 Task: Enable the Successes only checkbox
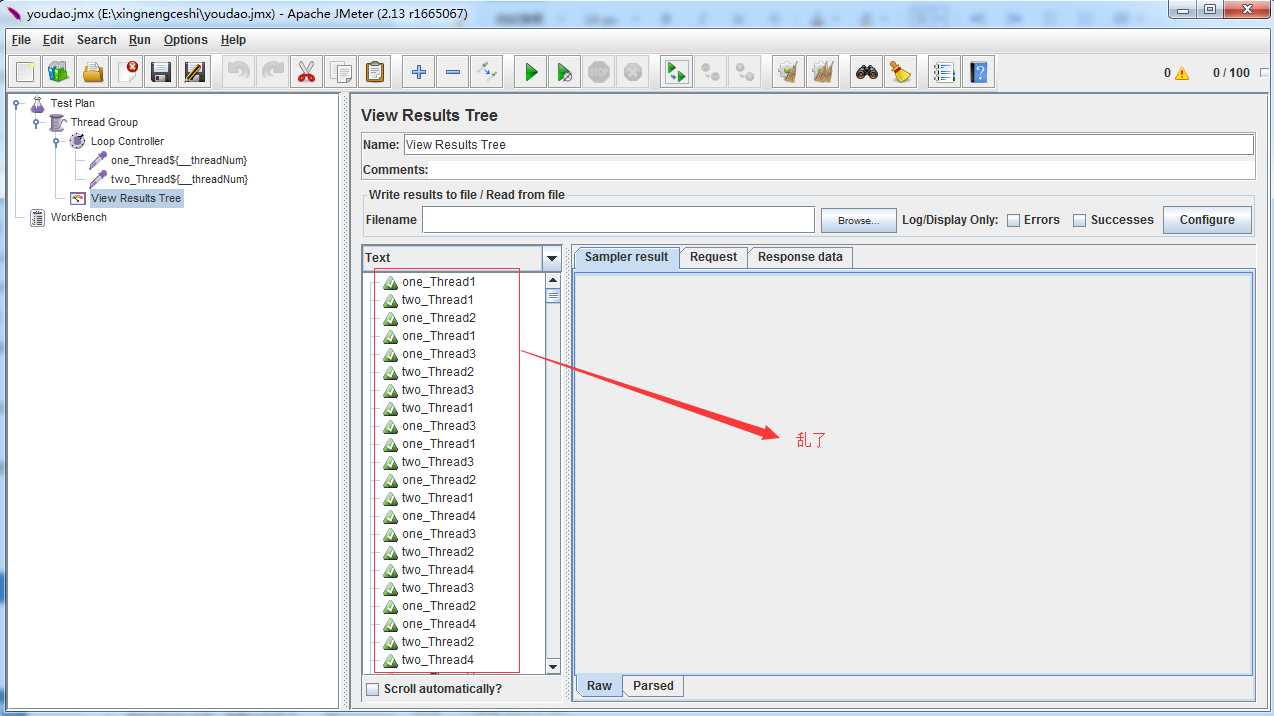pos(1080,220)
